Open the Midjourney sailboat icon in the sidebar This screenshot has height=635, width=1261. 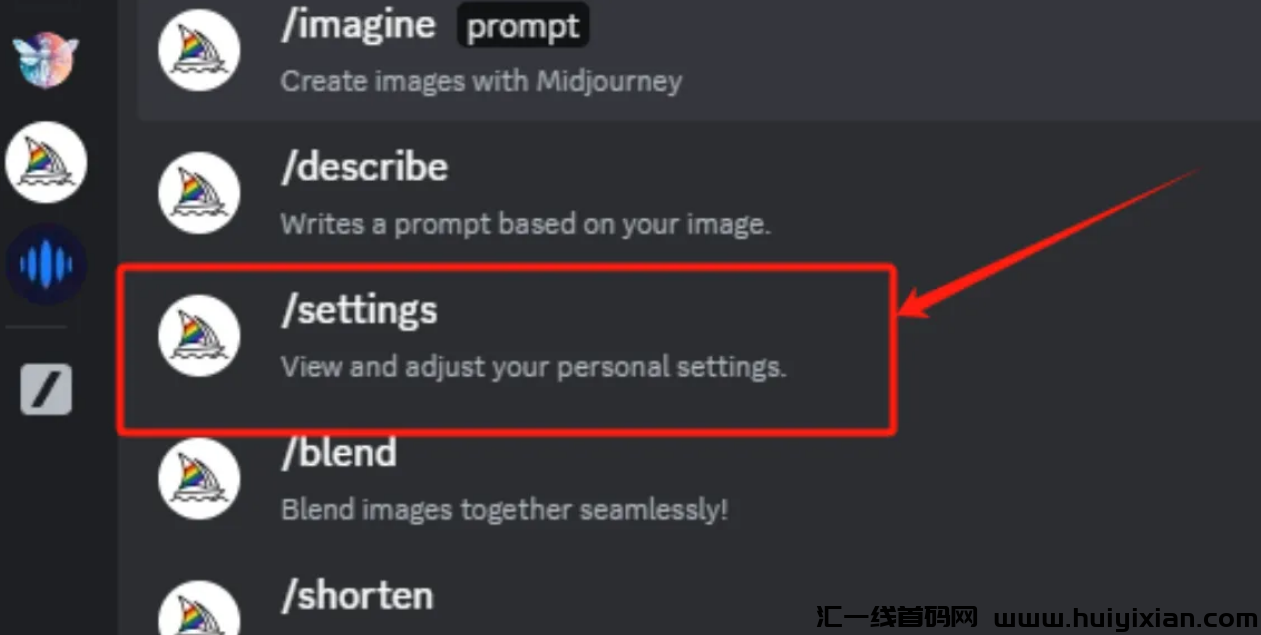46,163
